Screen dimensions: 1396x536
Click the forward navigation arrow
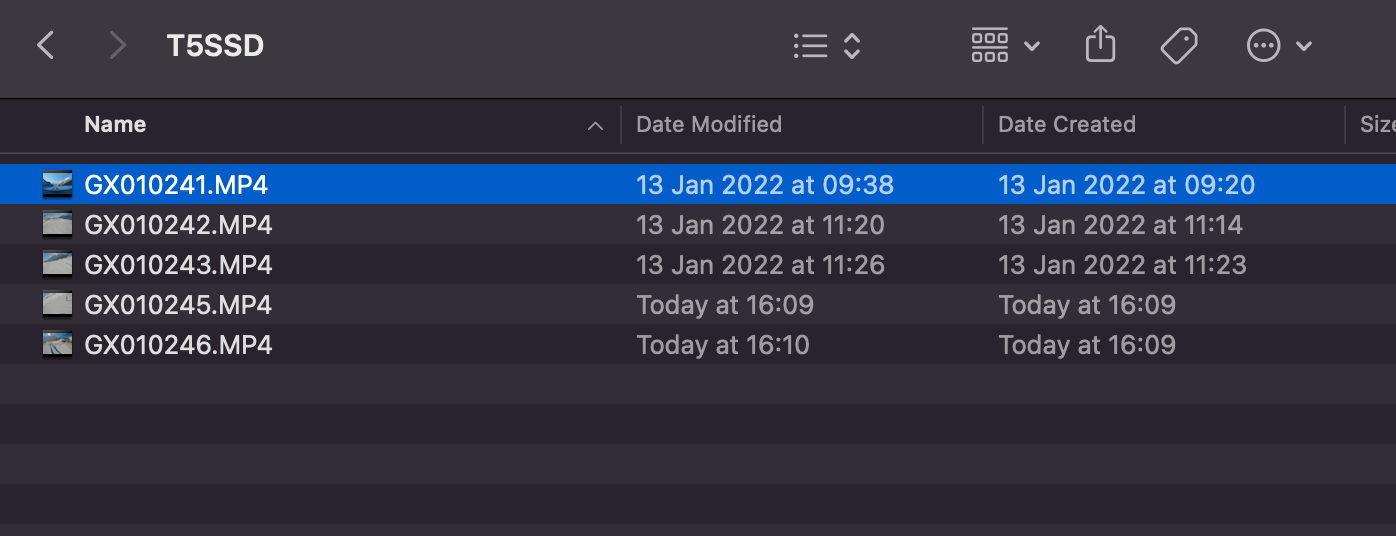(x=118, y=45)
